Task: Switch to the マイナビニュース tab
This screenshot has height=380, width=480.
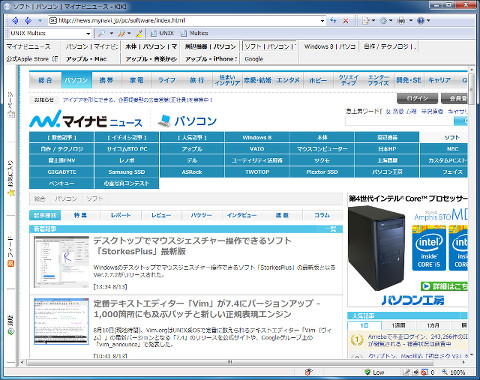Action: [x=32, y=47]
